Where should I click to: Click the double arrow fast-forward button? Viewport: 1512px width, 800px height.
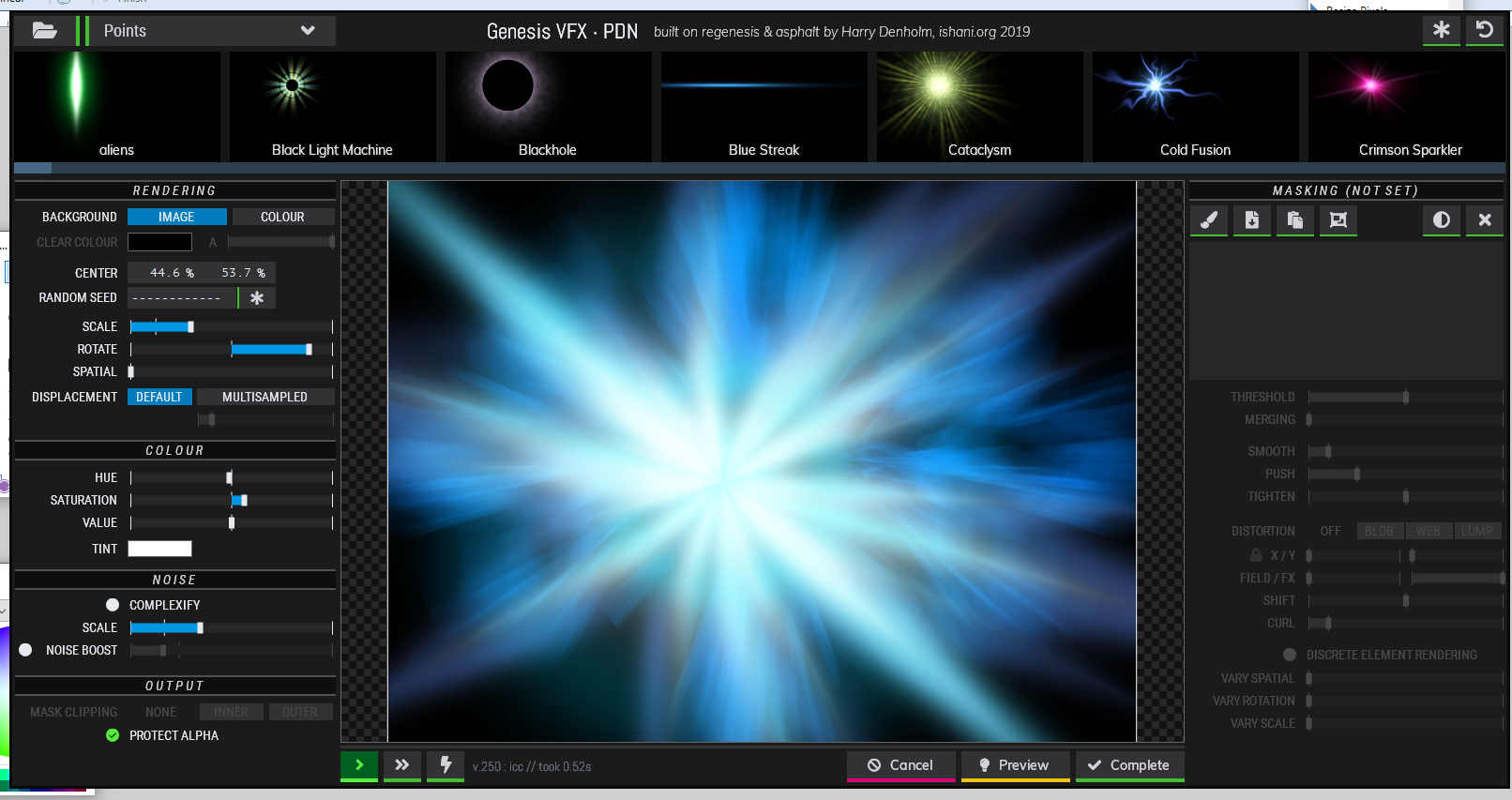coord(402,765)
